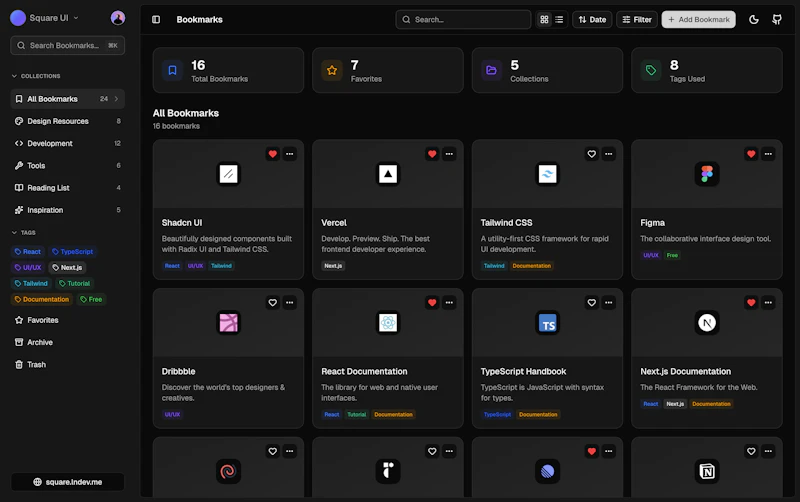Open the Square UI workspace dropdown
800x502 pixels.
tap(45, 18)
